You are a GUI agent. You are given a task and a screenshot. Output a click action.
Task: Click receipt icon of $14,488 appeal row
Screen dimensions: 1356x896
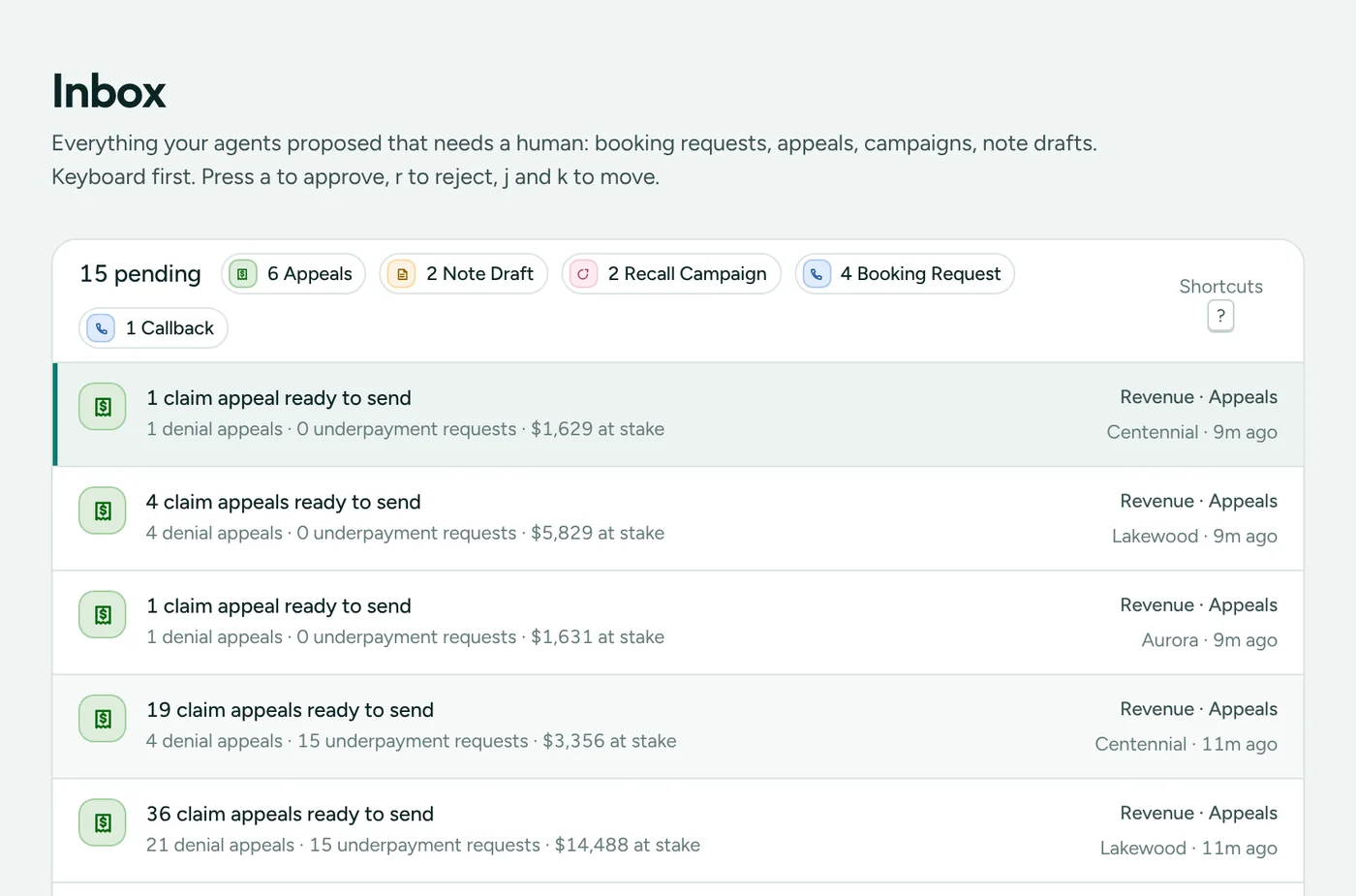[x=103, y=822]
